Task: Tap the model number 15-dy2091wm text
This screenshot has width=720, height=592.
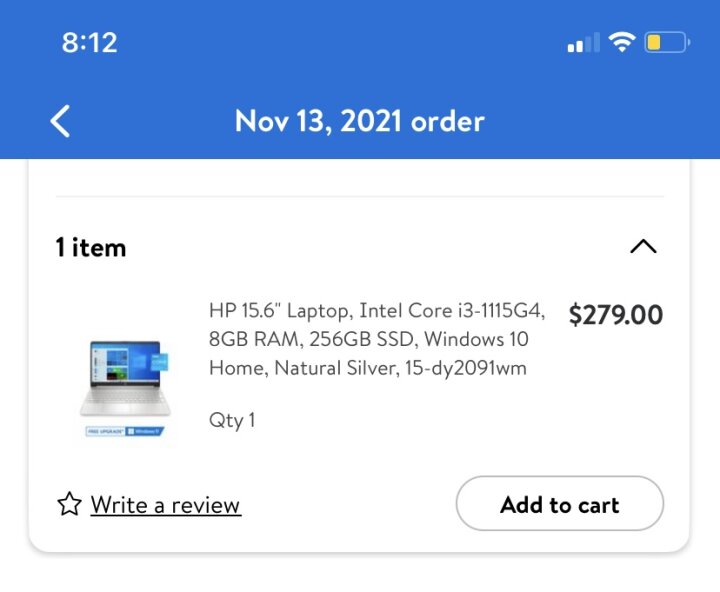Action: pos(466,368)
